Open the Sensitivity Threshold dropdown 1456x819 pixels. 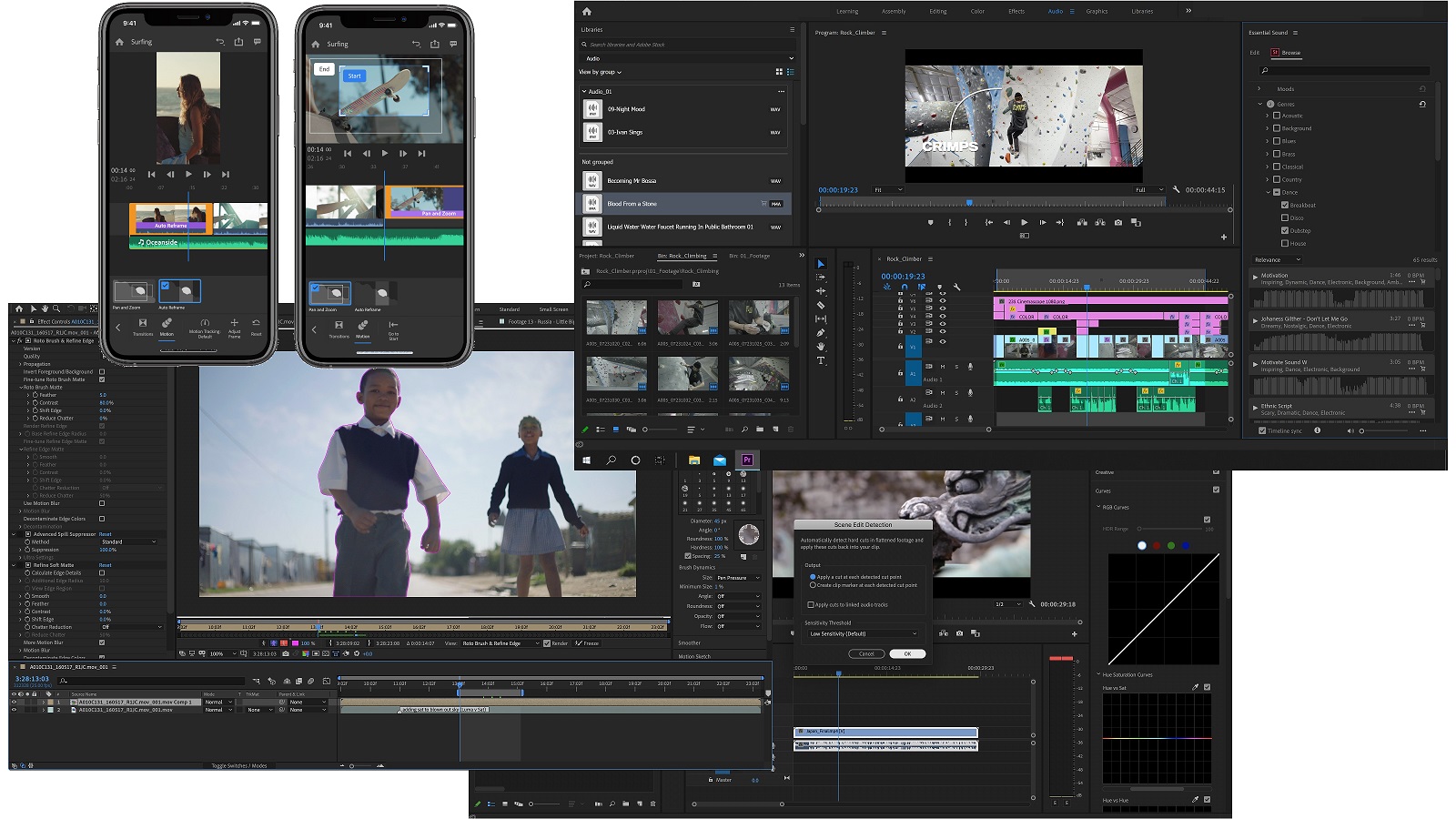[864, 633]
